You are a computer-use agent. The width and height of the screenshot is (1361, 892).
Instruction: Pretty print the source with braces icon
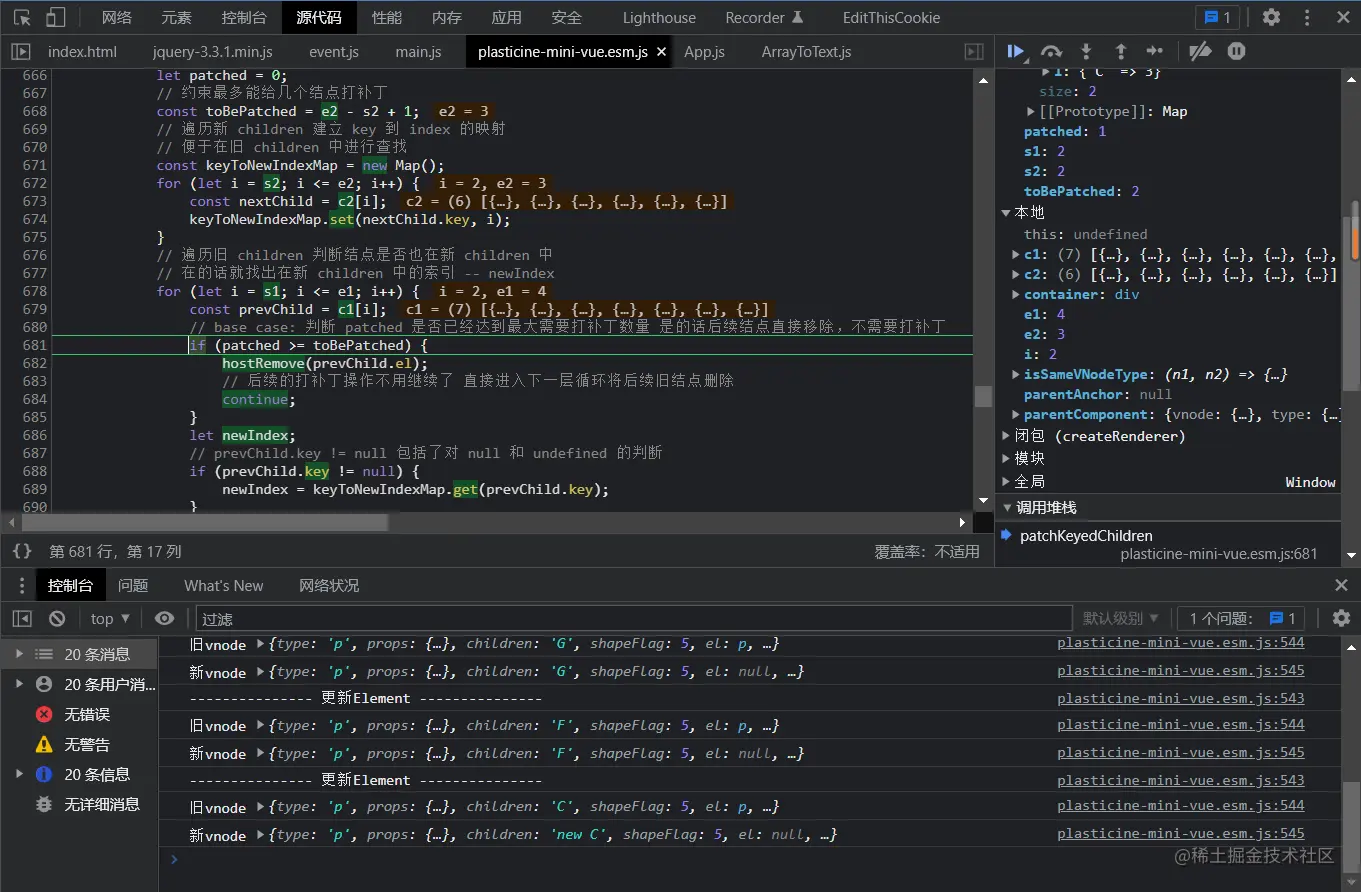[22, 551]
